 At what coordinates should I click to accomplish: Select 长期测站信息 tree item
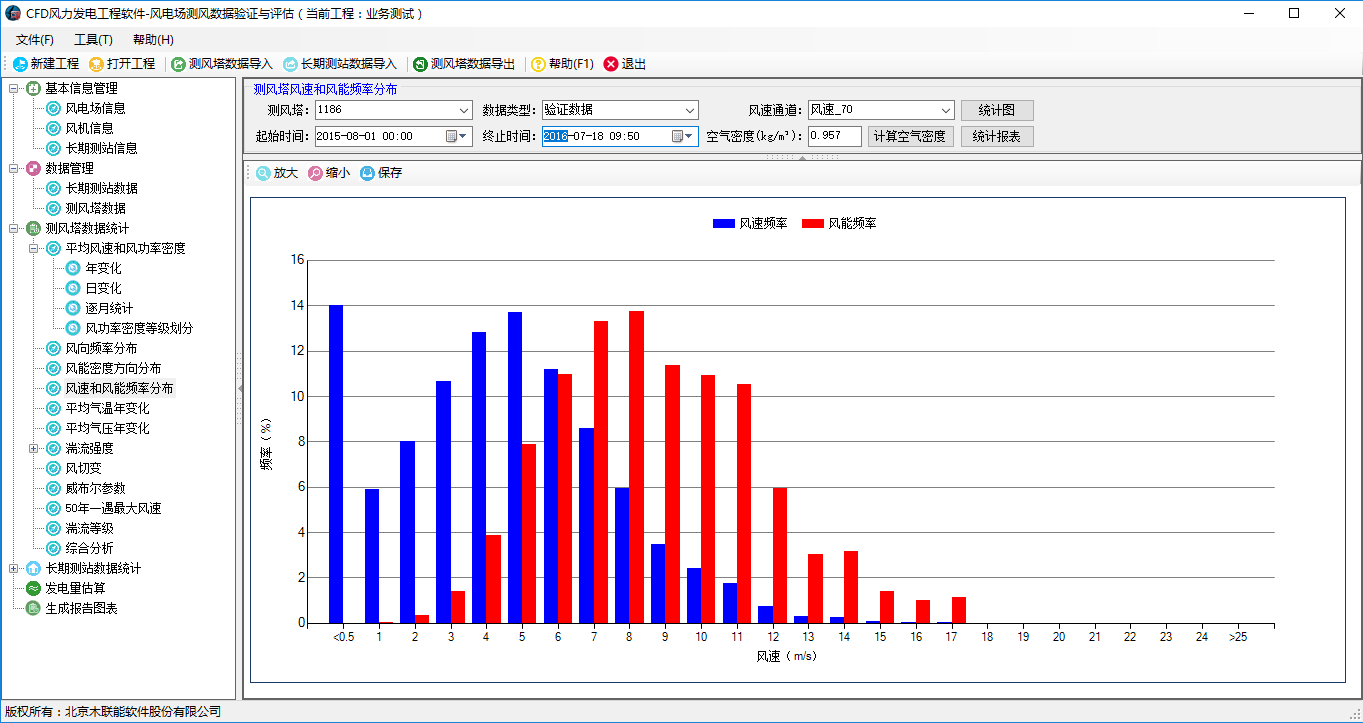(x=101, y=148)
